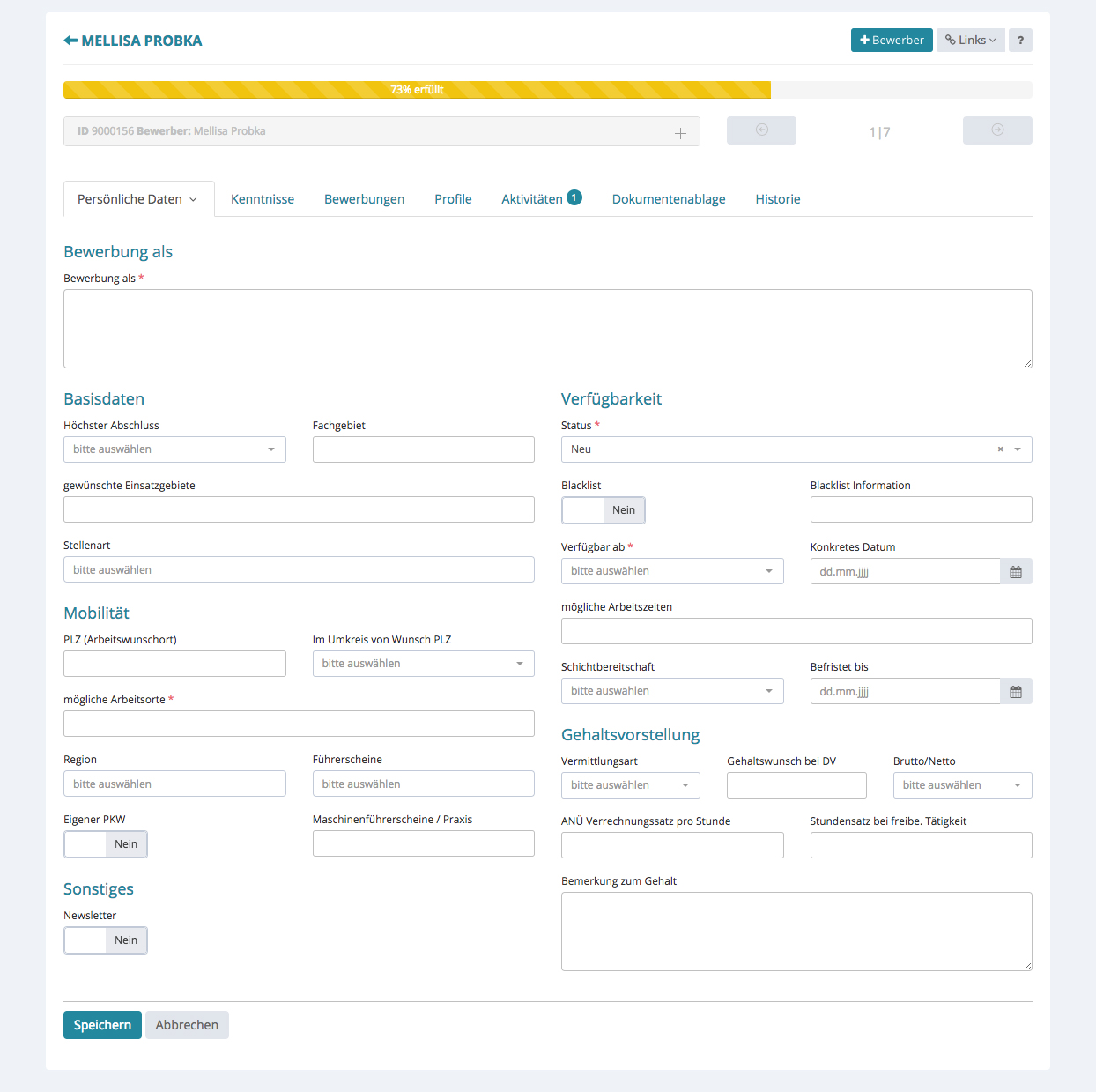Go to previous applicant with left arrow

761,130
